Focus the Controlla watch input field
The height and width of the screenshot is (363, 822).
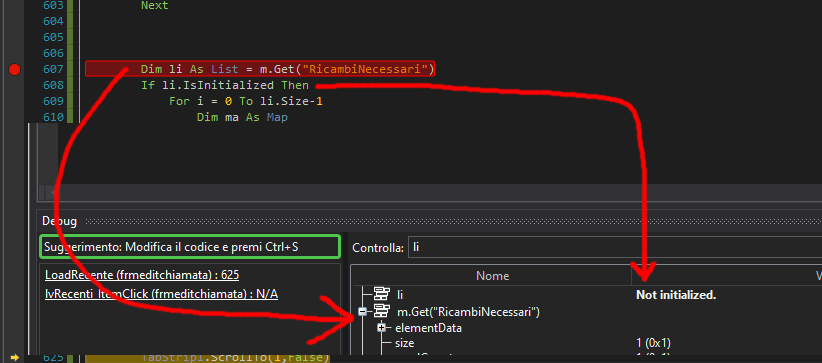[x=615, y=247]
